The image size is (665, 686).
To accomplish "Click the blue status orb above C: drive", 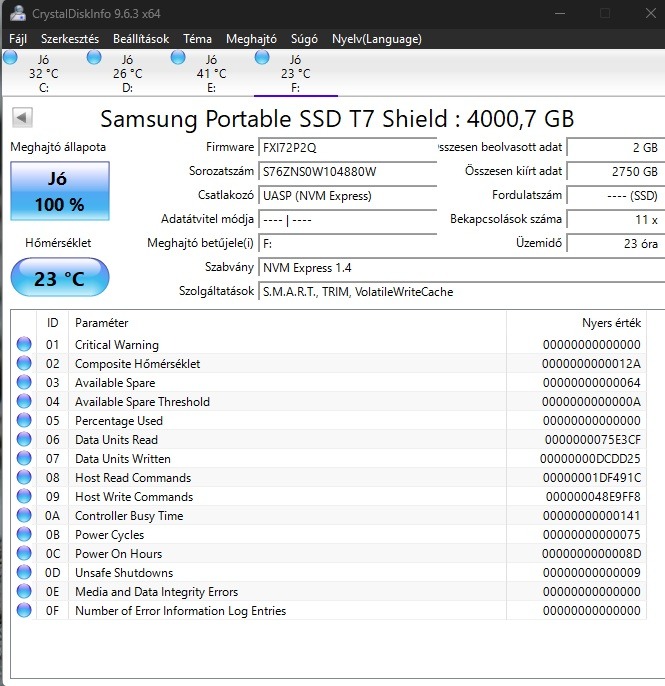I will pyautogui.click(x=10, y=57).
